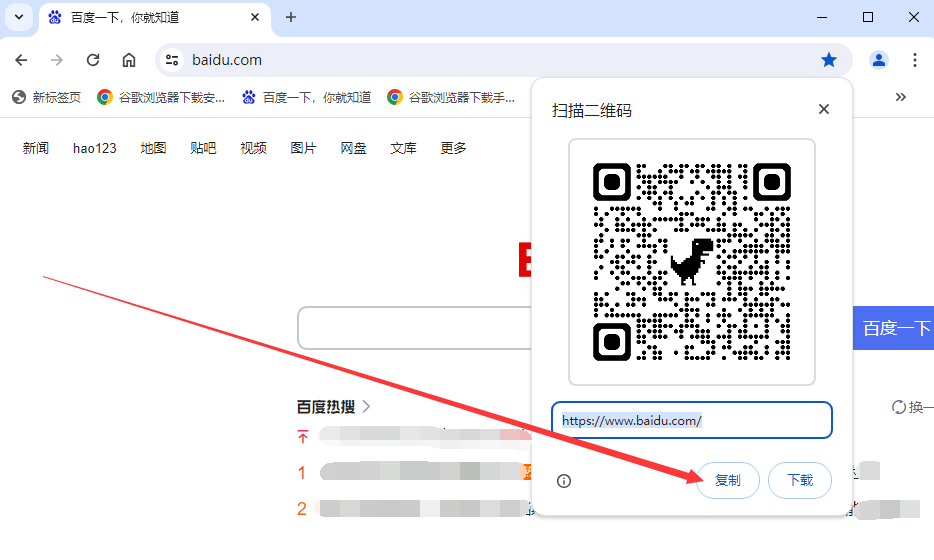Close the 扫描二维码 dialog
The width and height of the screenshot is (934, 560).
824,109
